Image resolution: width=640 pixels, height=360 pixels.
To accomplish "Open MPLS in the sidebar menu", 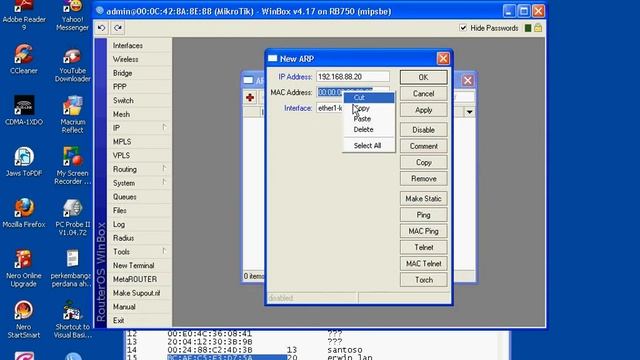I will (140, 142).
